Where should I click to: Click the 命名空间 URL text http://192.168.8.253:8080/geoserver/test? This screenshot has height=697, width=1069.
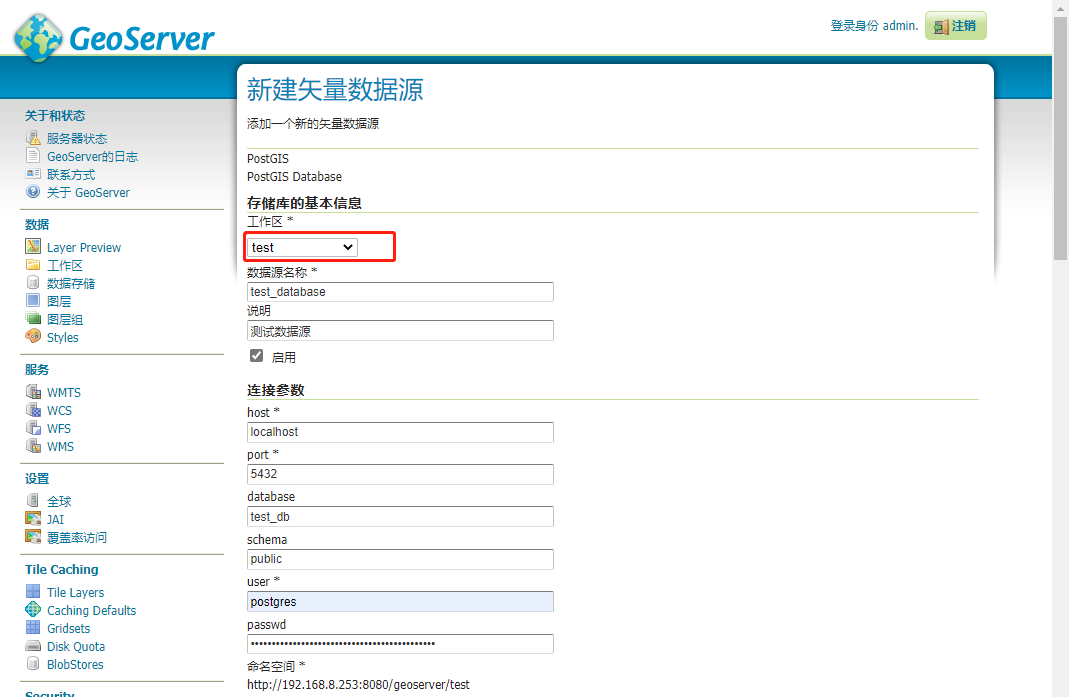coord(358,685)
